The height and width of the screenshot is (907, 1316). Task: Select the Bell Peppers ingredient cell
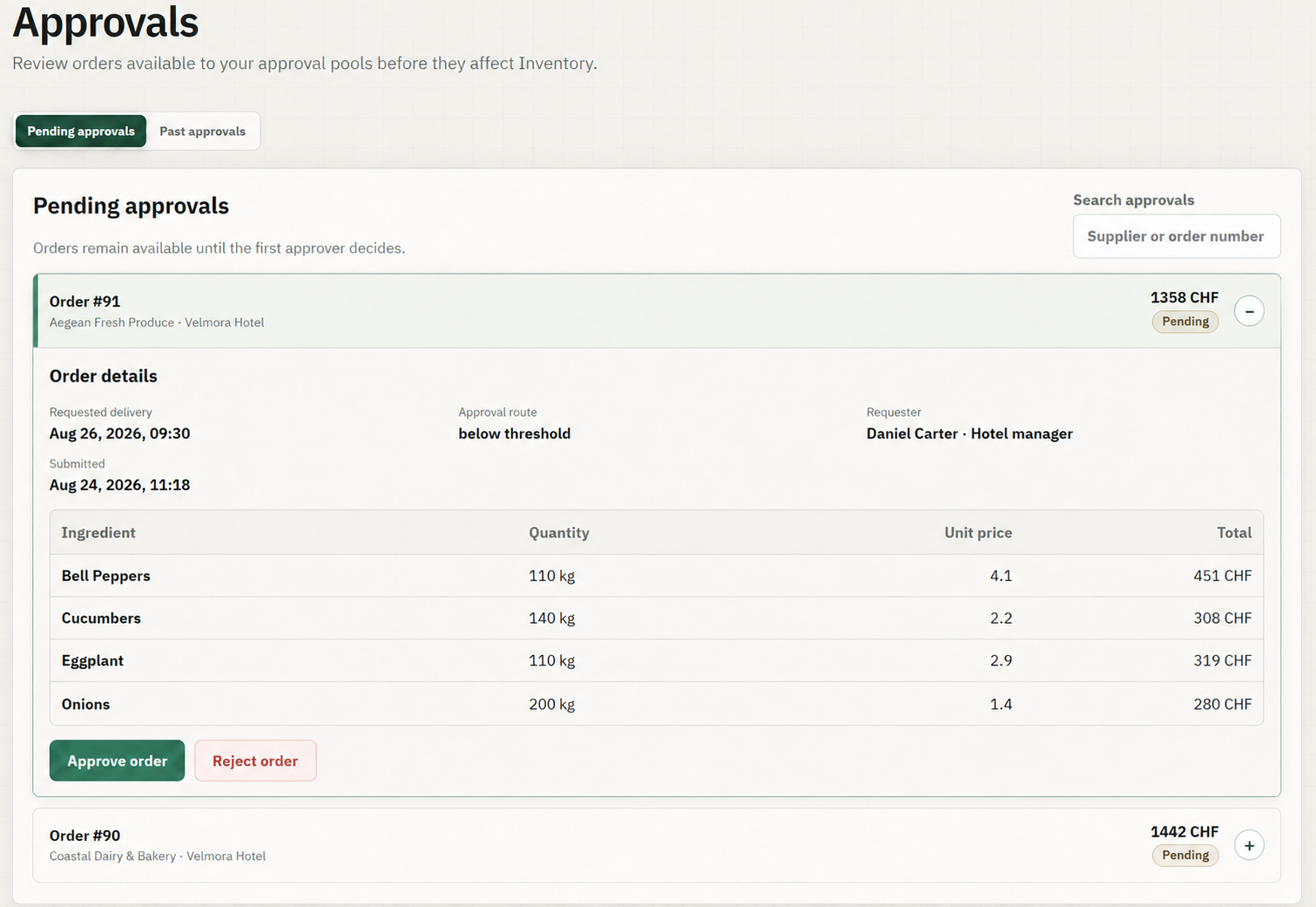(106, 576)
